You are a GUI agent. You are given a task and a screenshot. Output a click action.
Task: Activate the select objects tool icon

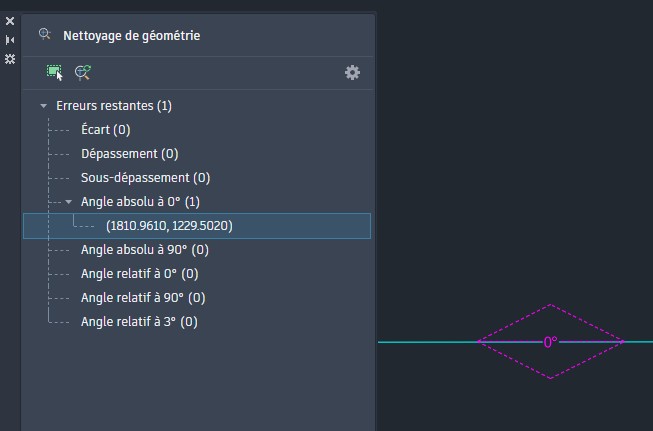(x=54, y=72)
